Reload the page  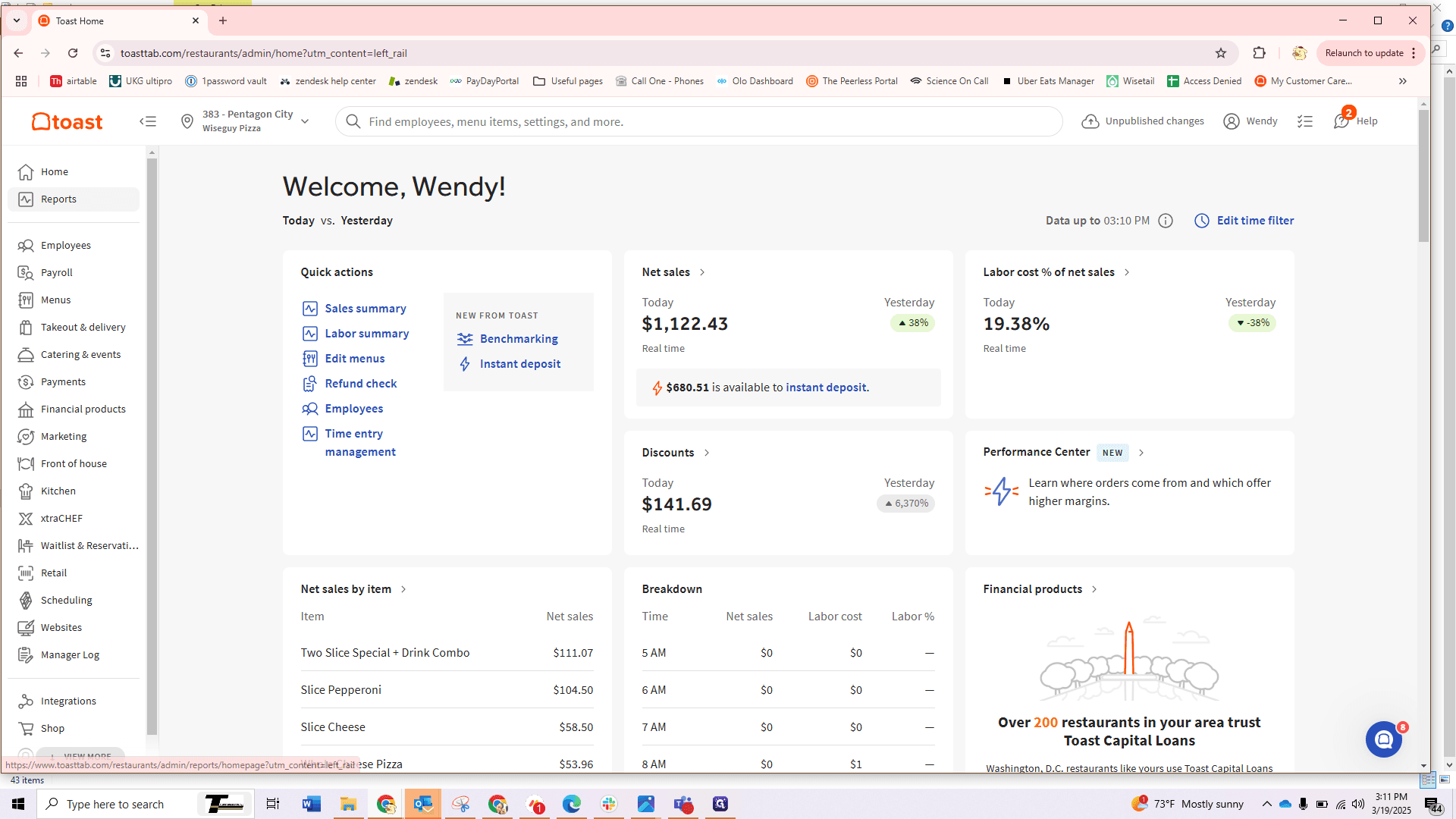point(73,53)
